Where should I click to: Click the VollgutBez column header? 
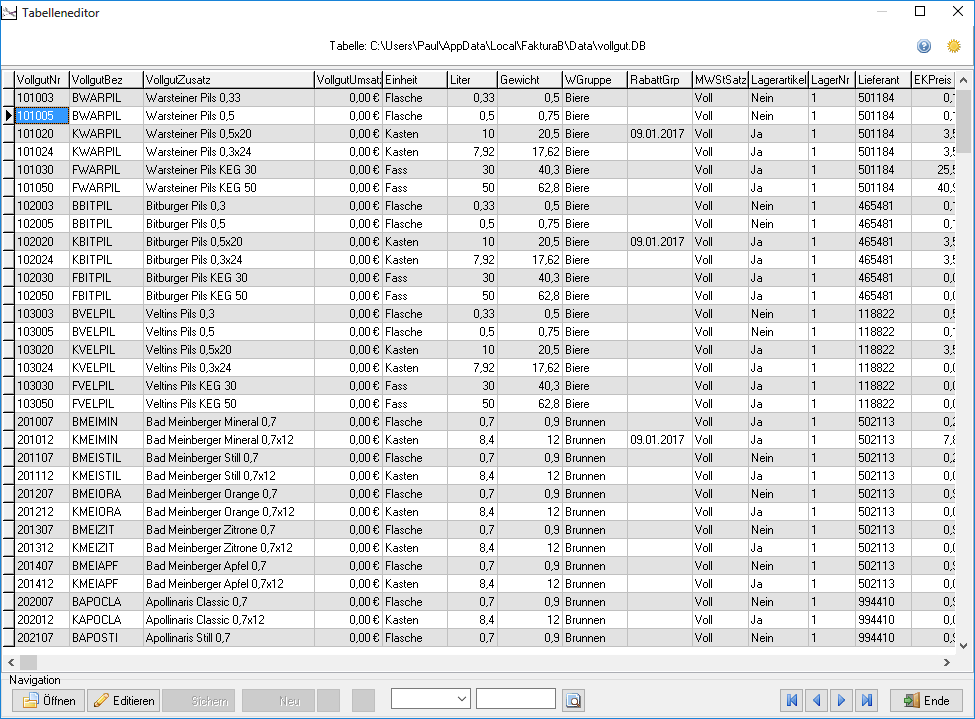click(106, 80)
